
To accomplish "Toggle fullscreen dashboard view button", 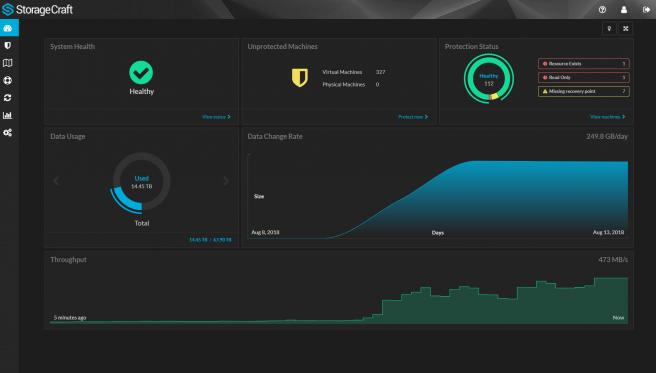I will click(x=625, y=28).
